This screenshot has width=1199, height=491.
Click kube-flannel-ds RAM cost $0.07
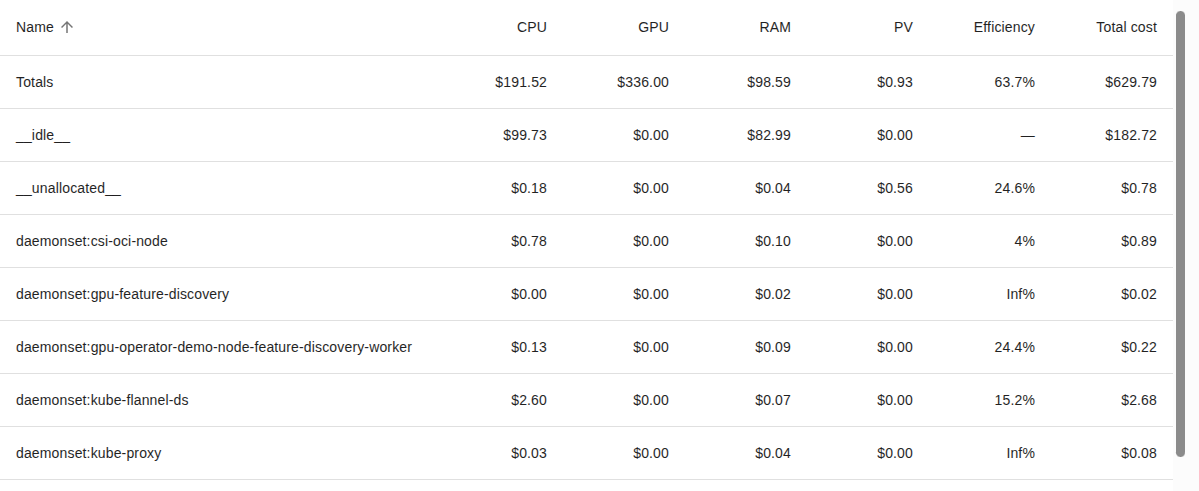pos(773,400)
